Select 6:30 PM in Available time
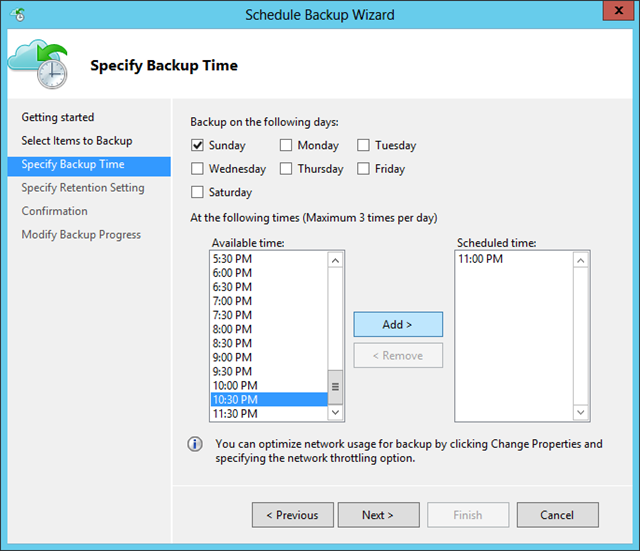Screen dimensions: 640x551 coord(269,287)
